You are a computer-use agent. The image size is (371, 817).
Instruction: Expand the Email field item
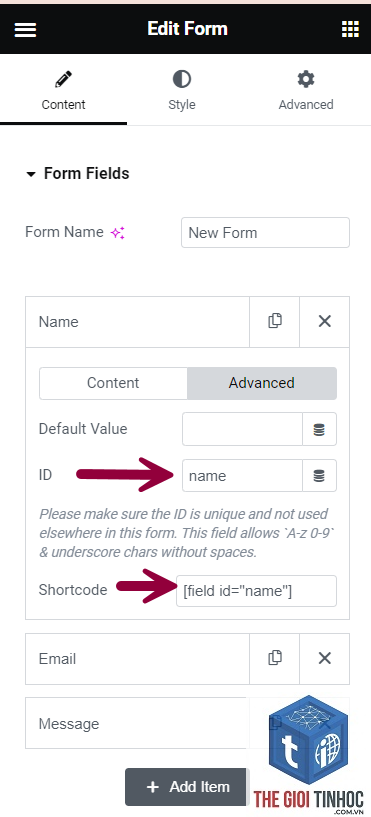(x=137, y=659)
